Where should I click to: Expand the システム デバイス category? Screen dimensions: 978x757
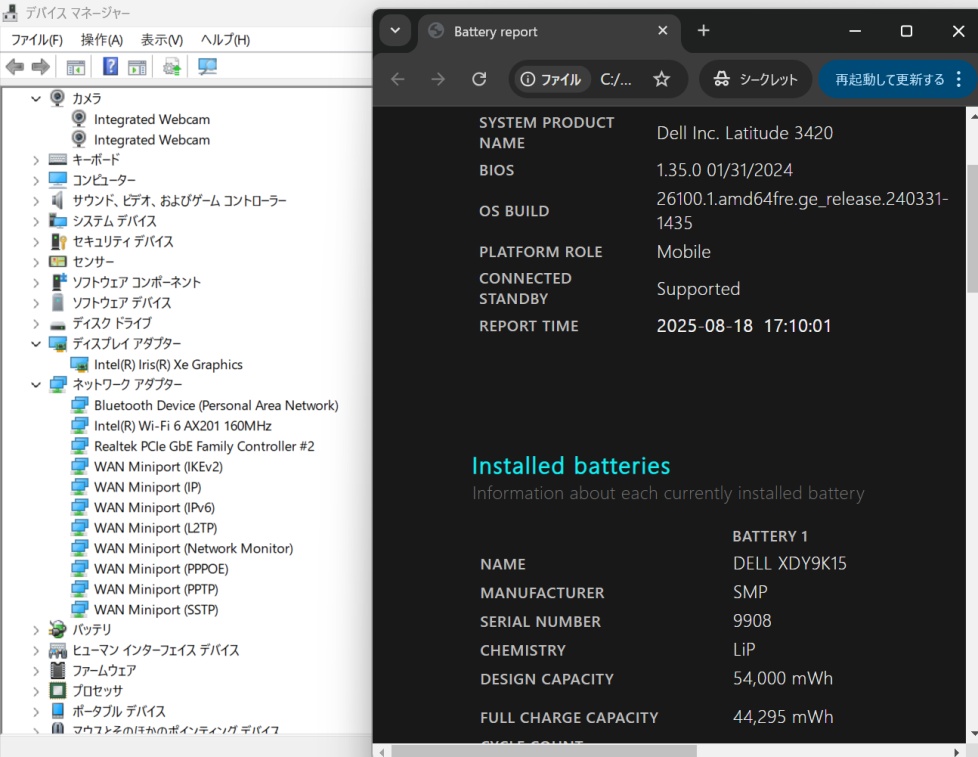point(36,221)
